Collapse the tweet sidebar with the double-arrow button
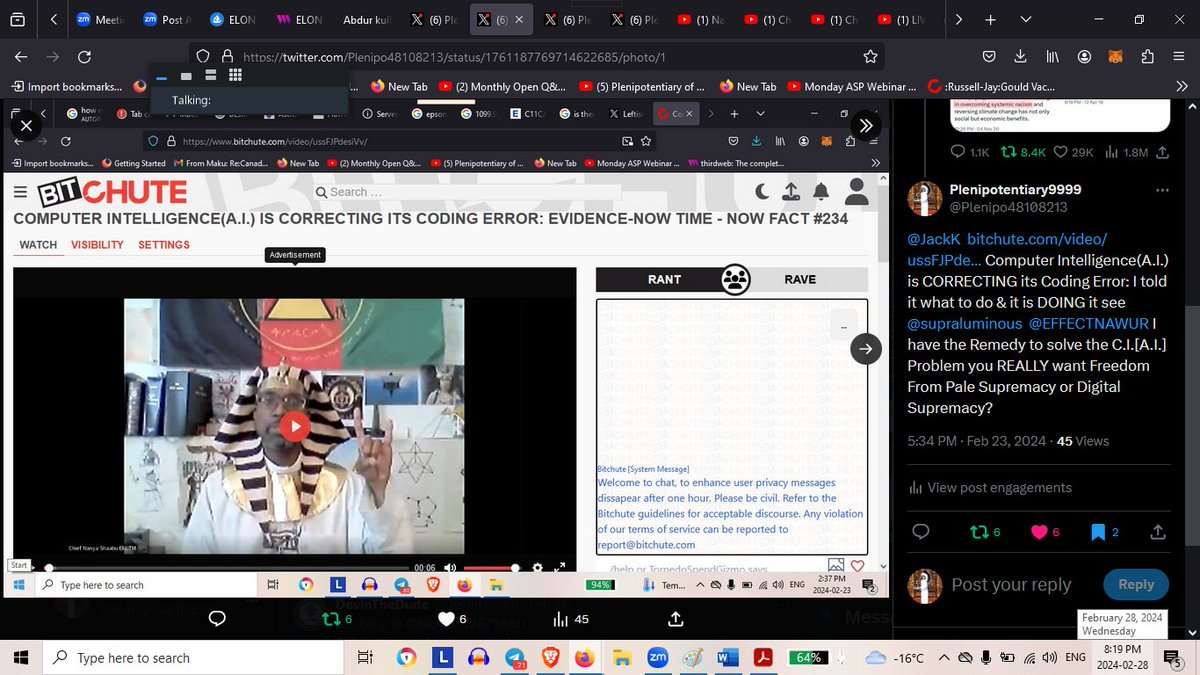1200x675 pixels. 865,125
